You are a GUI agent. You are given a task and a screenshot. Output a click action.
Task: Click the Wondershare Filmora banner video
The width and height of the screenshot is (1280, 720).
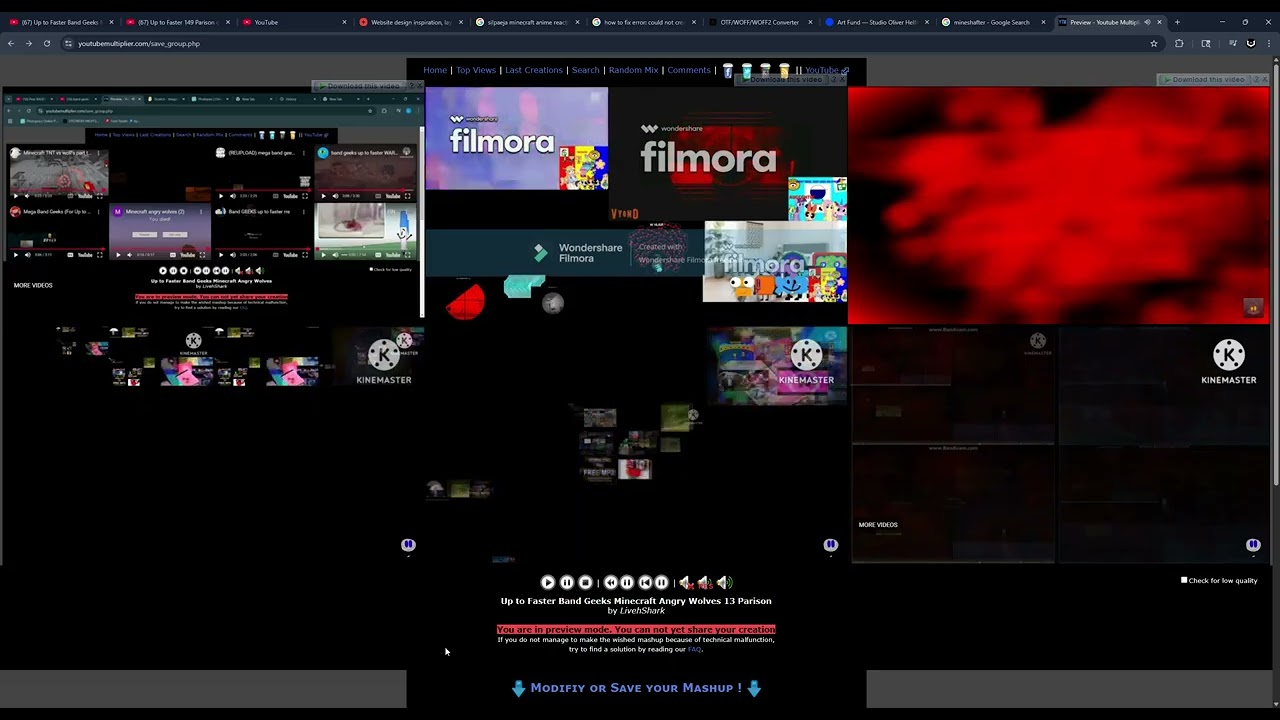pos(564,252)
